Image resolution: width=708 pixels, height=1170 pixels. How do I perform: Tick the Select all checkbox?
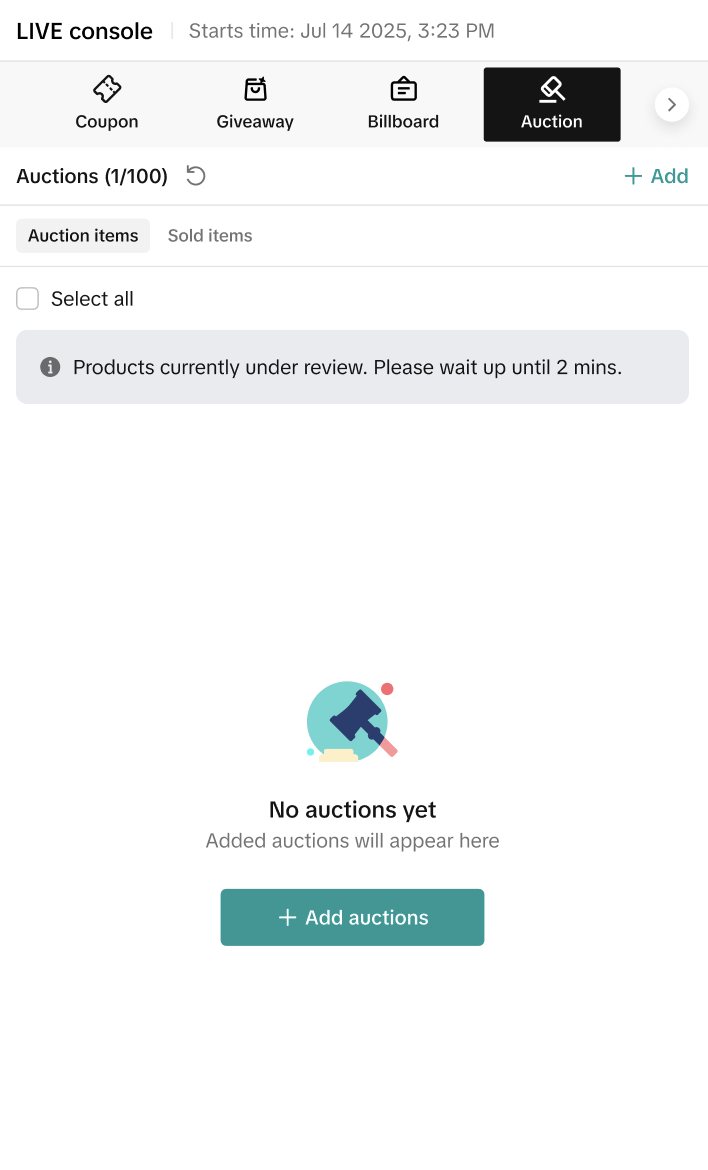click(28, 299)
